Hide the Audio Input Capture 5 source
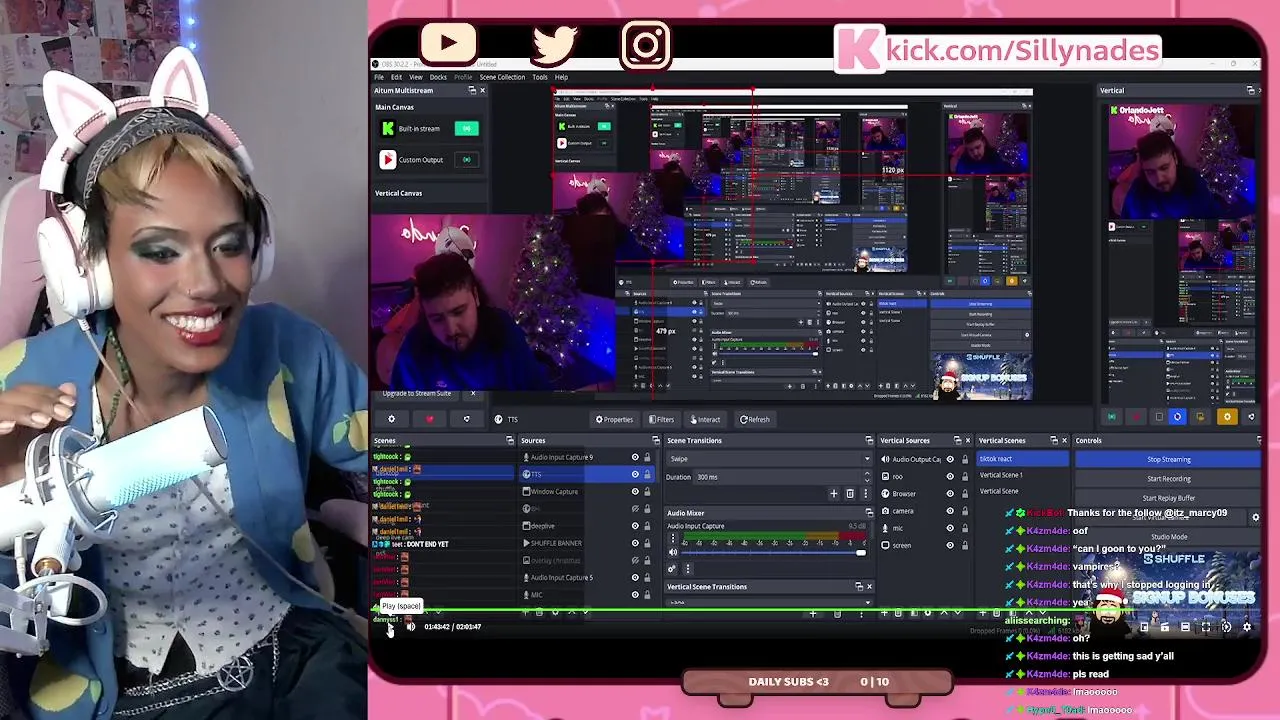Viewport: 1280px width, 720px height. pos(635,577)
